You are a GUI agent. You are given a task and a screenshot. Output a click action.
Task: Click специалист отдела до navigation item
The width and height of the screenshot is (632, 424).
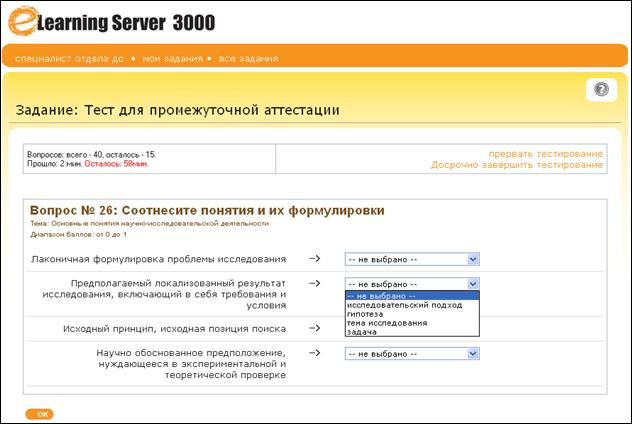pyautogui.click(x=69, y=59)
